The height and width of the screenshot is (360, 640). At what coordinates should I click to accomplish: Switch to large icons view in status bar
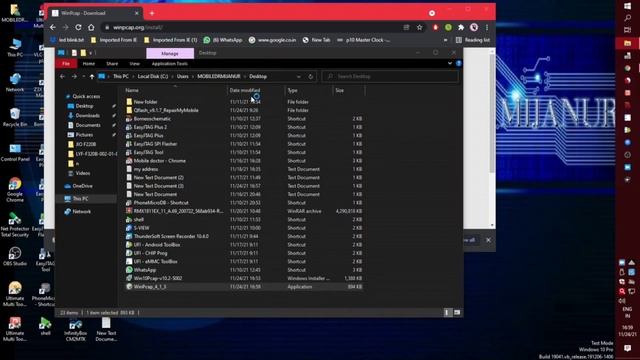457,312
